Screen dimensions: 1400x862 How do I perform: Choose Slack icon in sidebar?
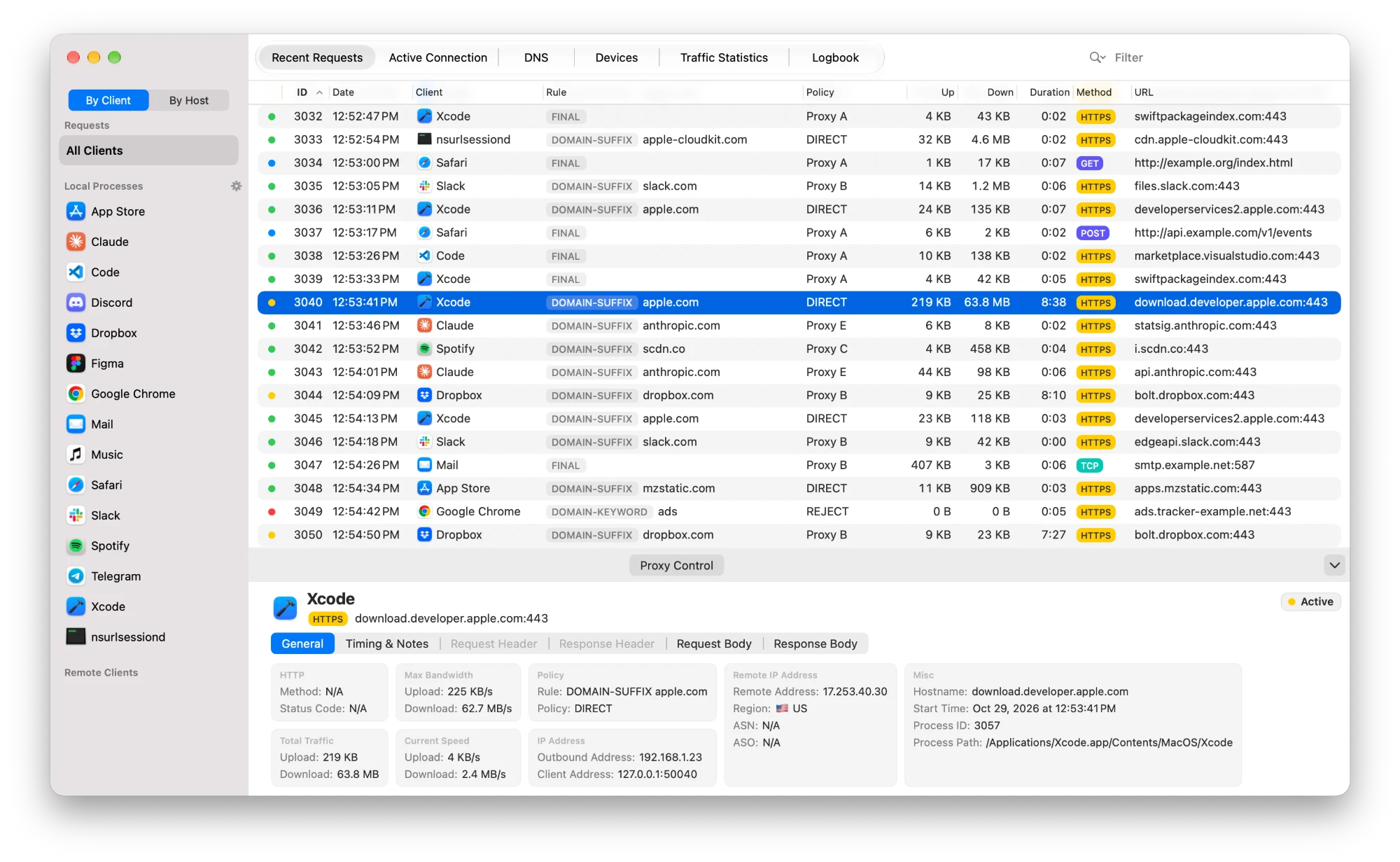click(76, 515)
